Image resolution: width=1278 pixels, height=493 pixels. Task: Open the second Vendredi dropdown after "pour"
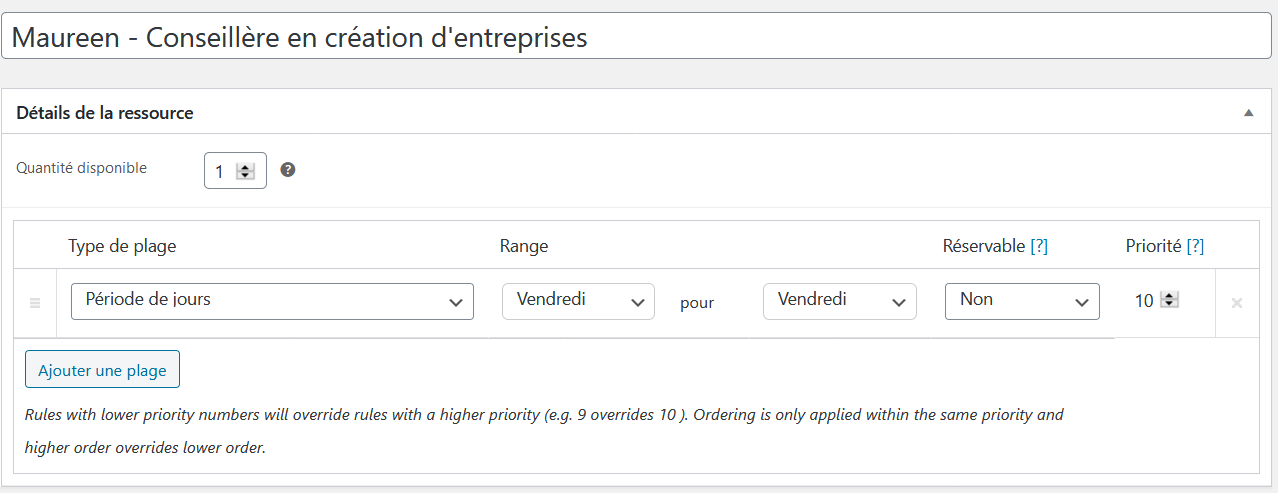[839, 301]
